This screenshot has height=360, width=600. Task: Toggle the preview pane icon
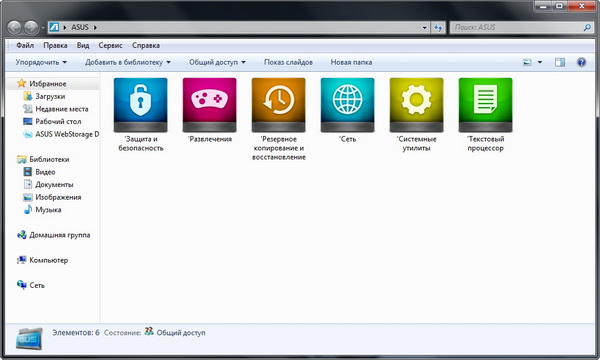click(560, 62)
